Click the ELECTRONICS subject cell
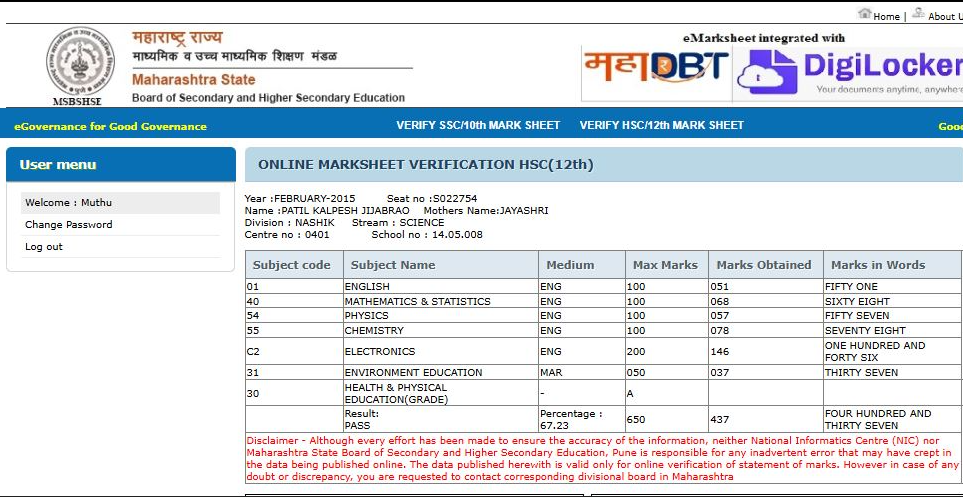963x497 pixels. coord(440,351)
